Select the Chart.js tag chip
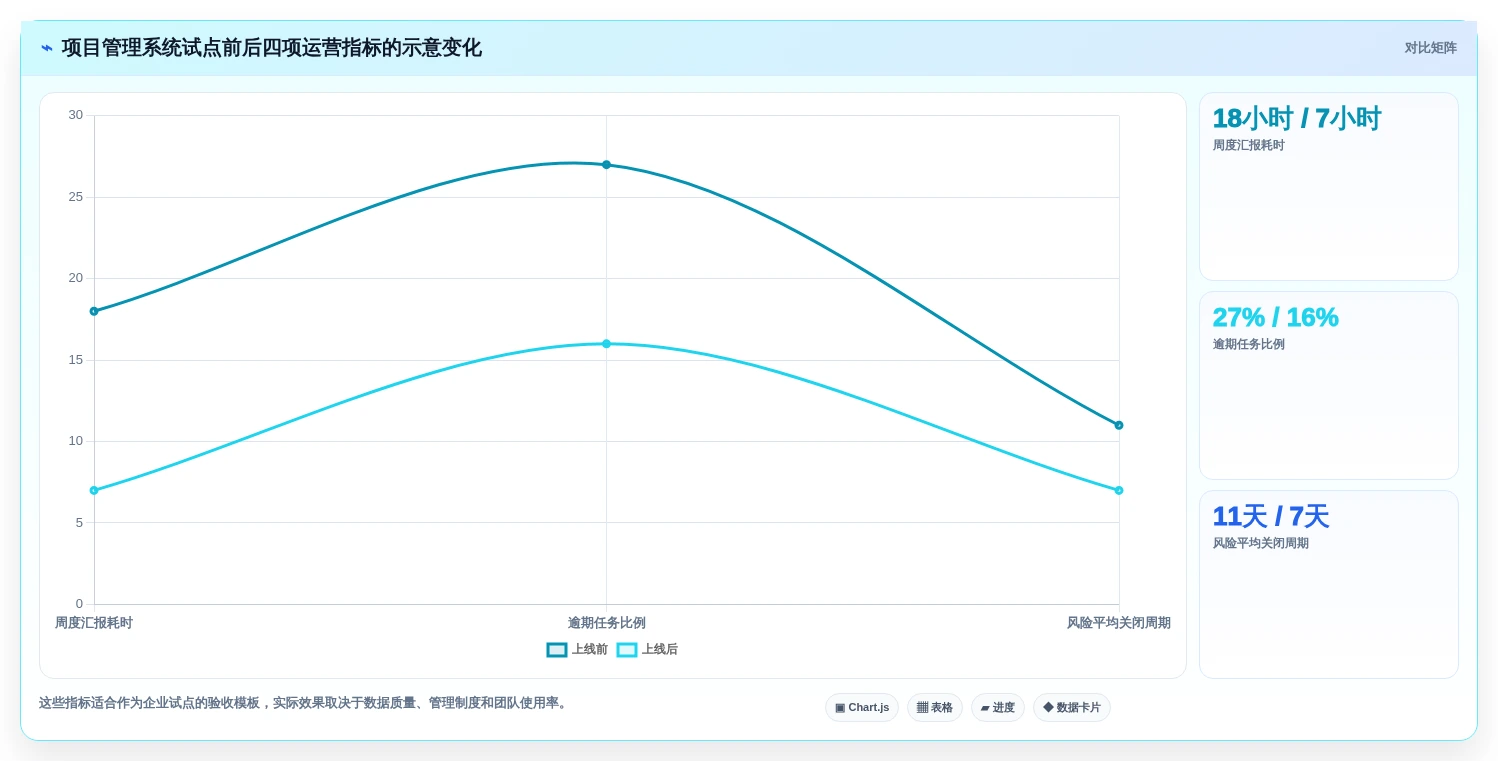 [x=862, y=708]
